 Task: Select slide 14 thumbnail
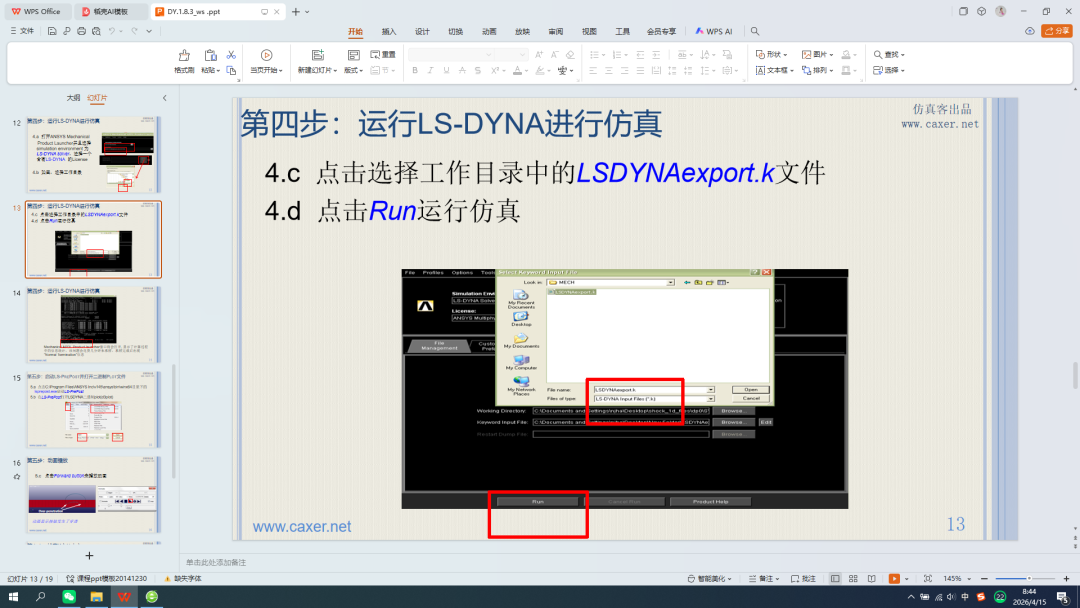click(94, 324)
